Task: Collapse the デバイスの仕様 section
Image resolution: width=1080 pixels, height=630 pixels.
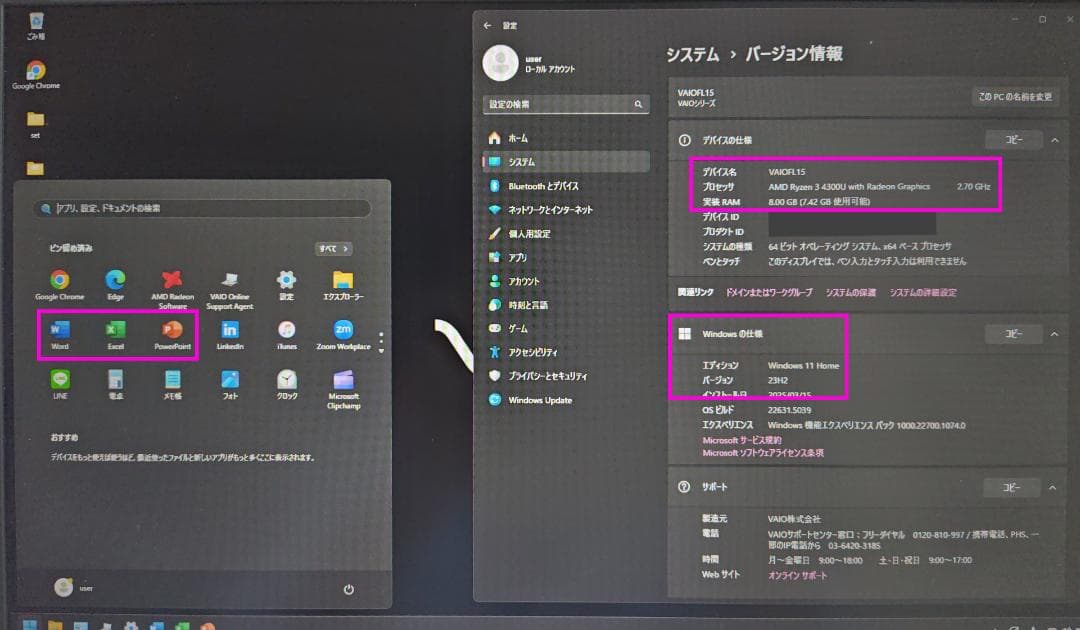Action: [1054, 139]
